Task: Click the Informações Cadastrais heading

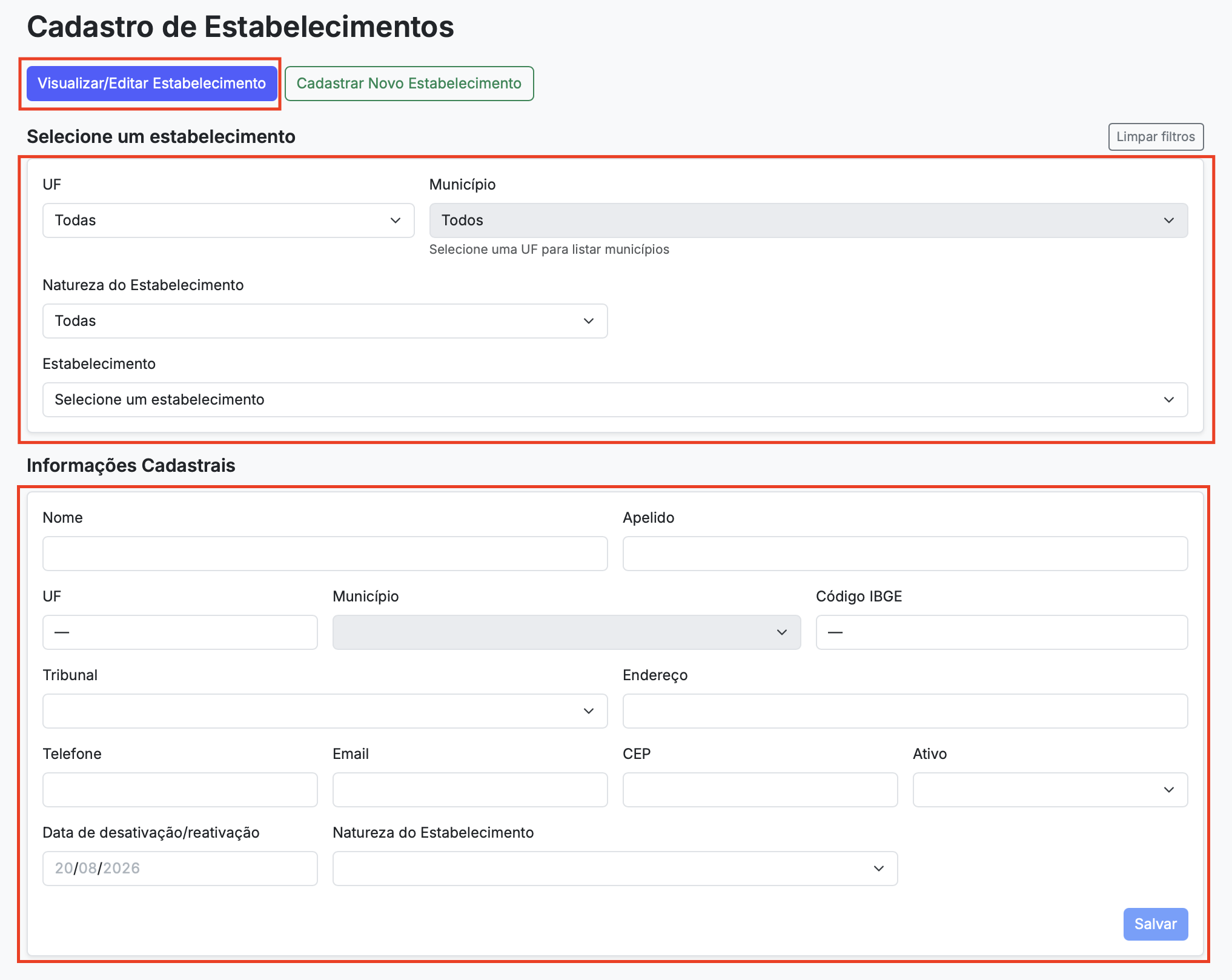Action: click(131, 465)
